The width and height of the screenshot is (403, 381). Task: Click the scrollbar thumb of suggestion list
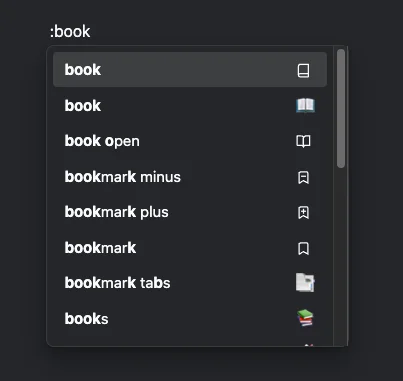341,108
